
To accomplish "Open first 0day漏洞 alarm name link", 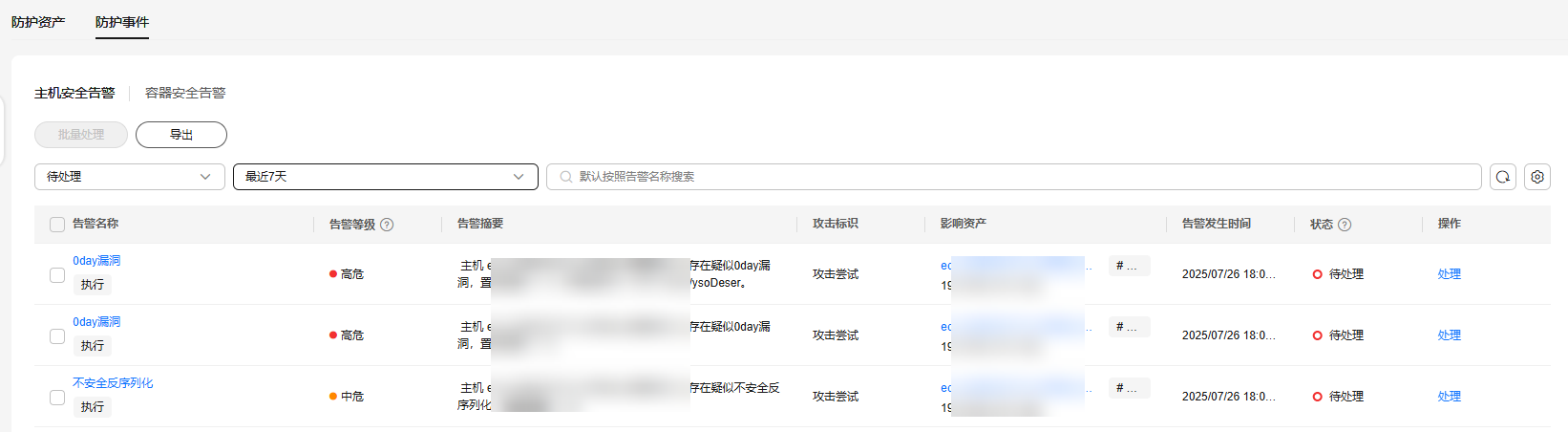I will click(x=96, y=261).
